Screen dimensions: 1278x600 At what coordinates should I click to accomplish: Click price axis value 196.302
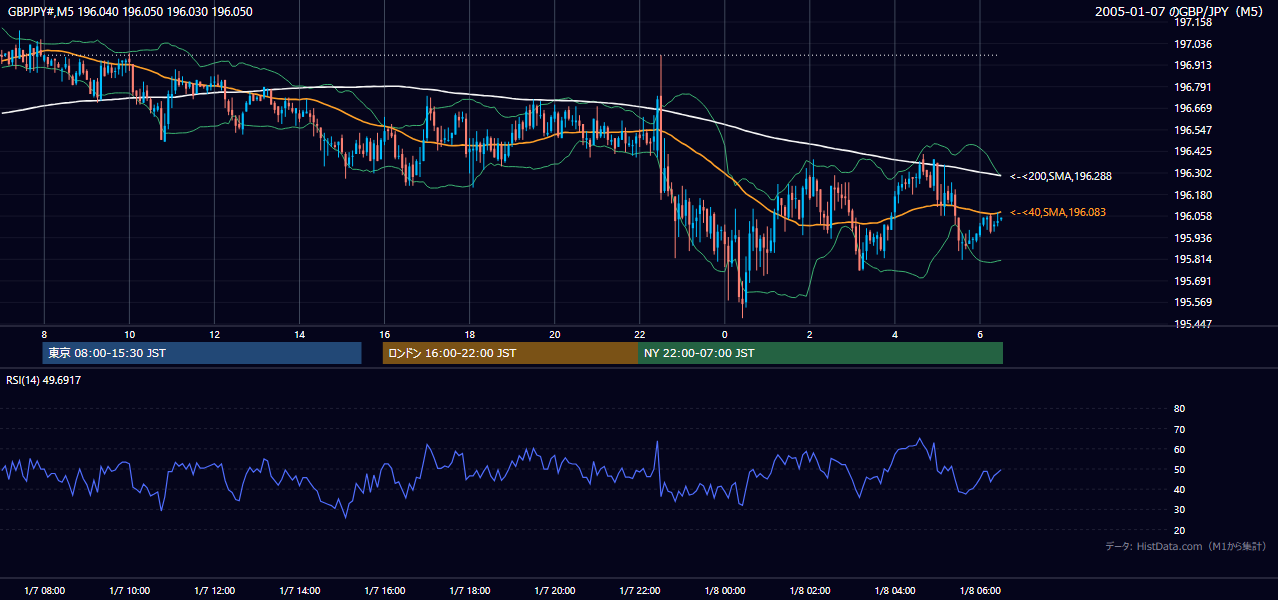(x=1192, y=173)
